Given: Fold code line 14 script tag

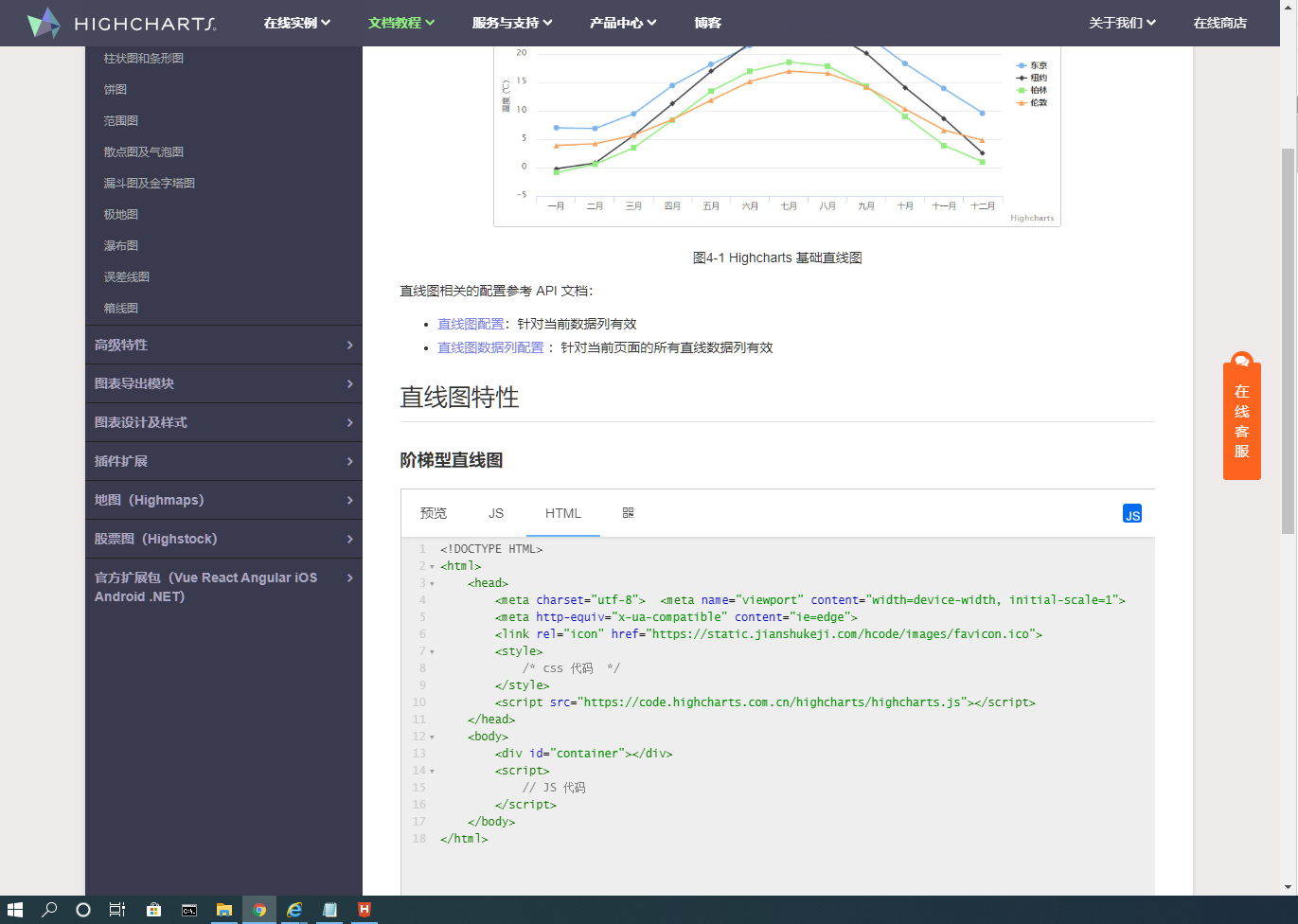Looking at the screenshot, I should point(433,771).
